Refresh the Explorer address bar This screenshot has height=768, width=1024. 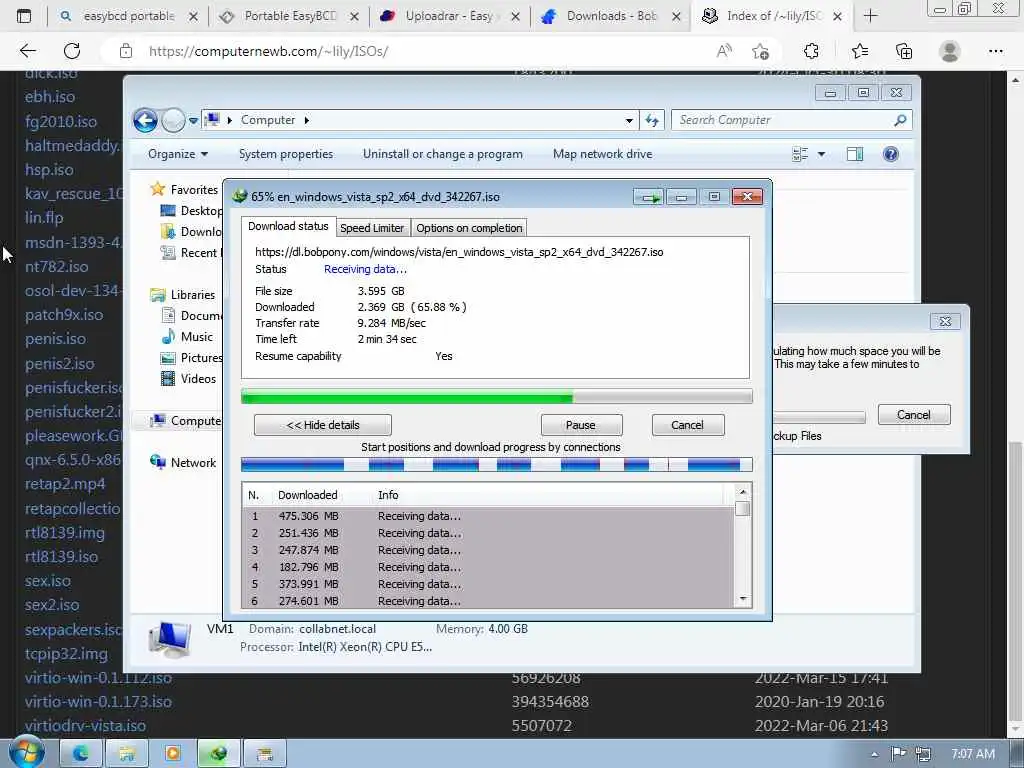[652, 120]
